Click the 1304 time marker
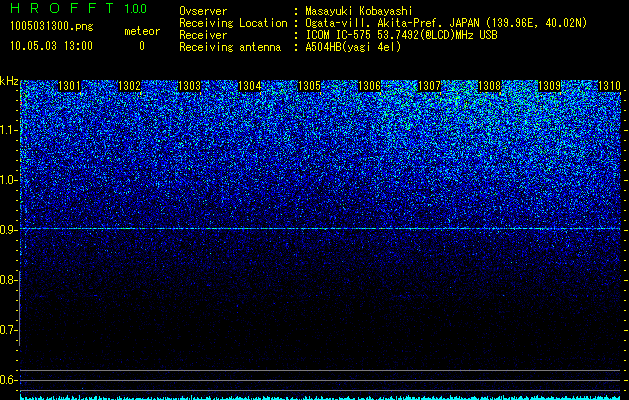The image size is (629, 400). point(250,86)
